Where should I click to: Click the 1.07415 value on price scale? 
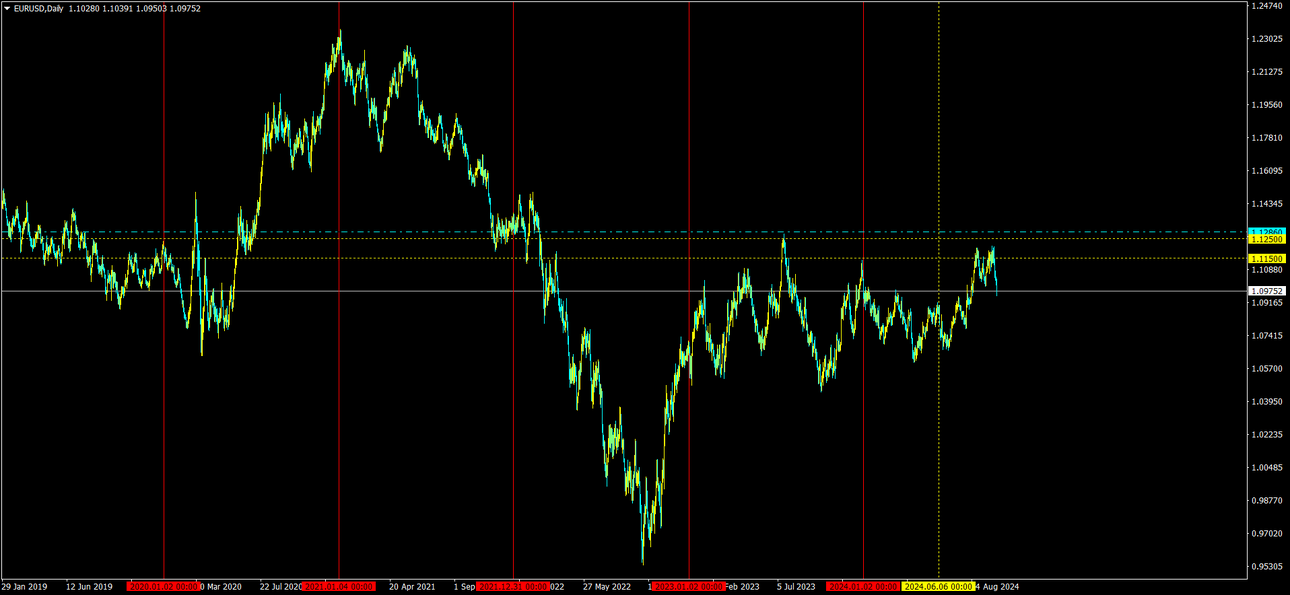pos(1266,336)
